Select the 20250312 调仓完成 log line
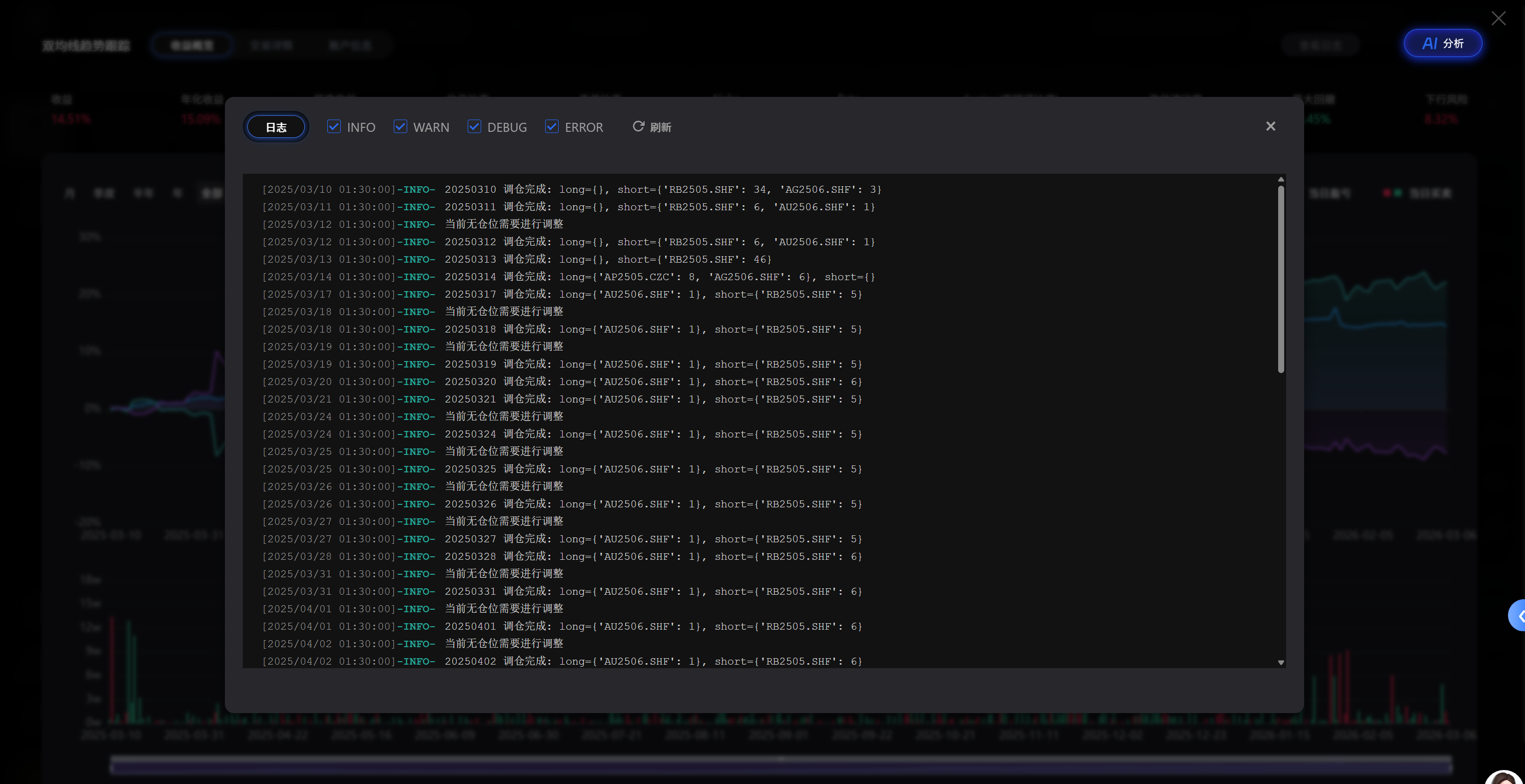 click(x=568, y=242)
